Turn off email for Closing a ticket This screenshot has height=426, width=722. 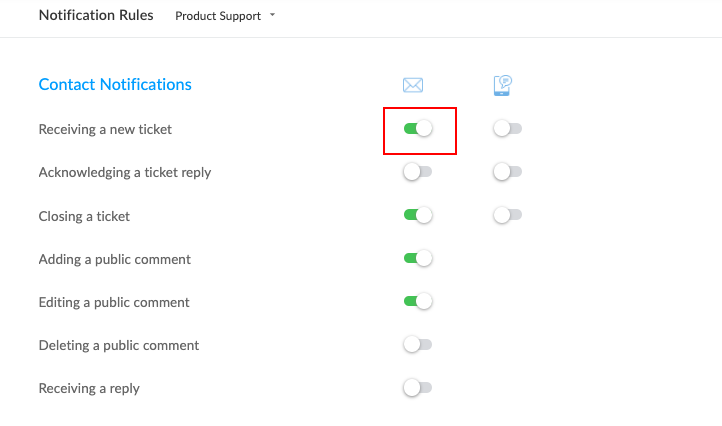click(x=417, y=215)
